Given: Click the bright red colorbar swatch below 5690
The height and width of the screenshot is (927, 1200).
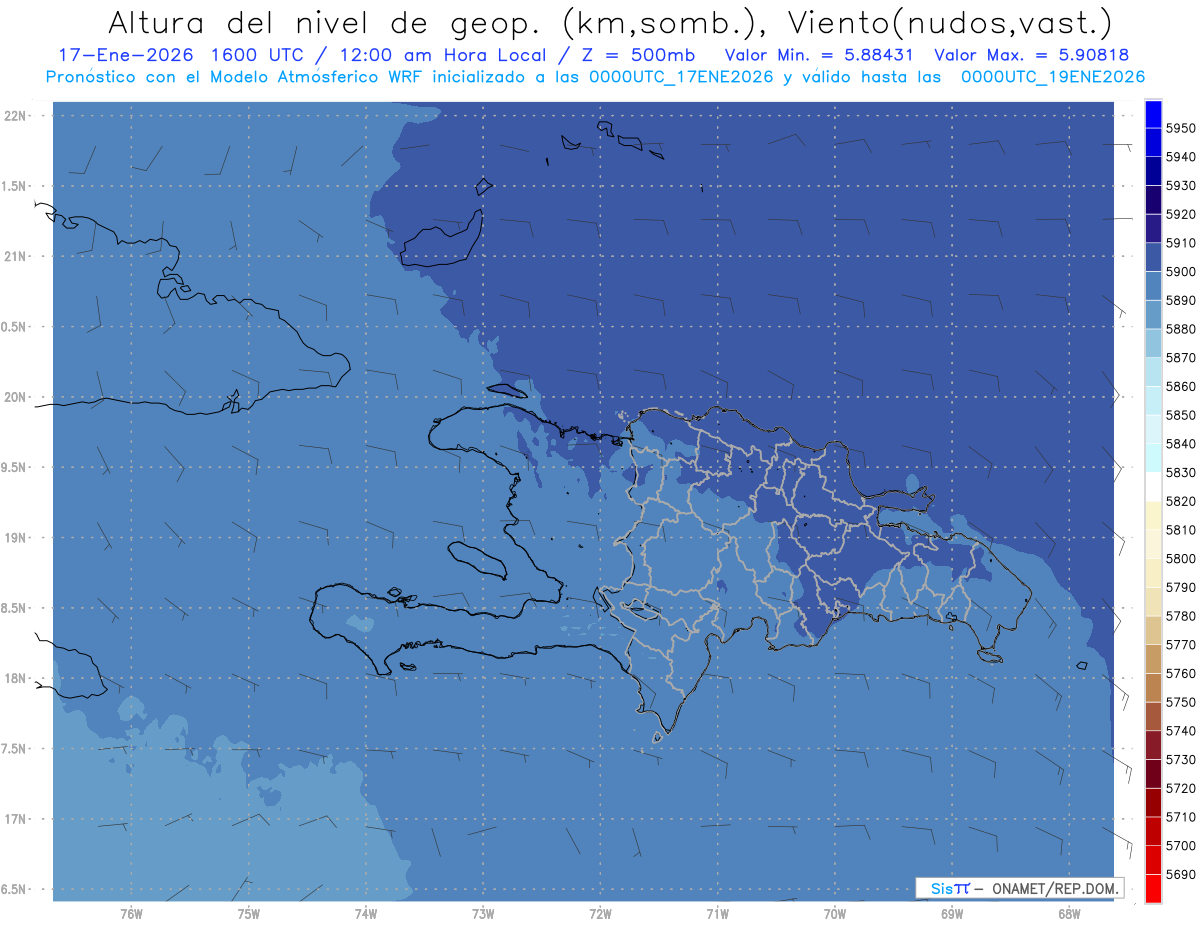Looking at the screenshot, I should pyautogui.click(x=1153, y=888).
